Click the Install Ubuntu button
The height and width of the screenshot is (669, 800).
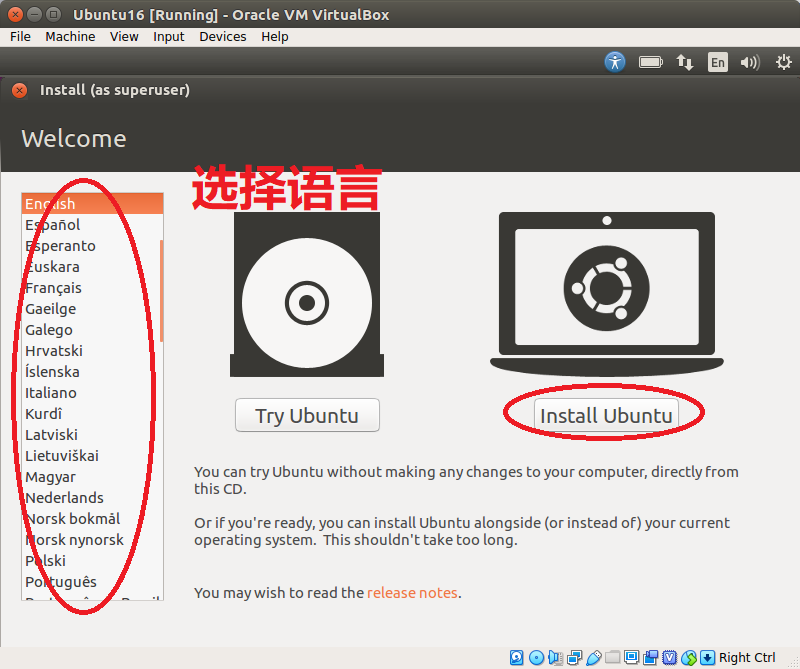(x=606, y=415)
